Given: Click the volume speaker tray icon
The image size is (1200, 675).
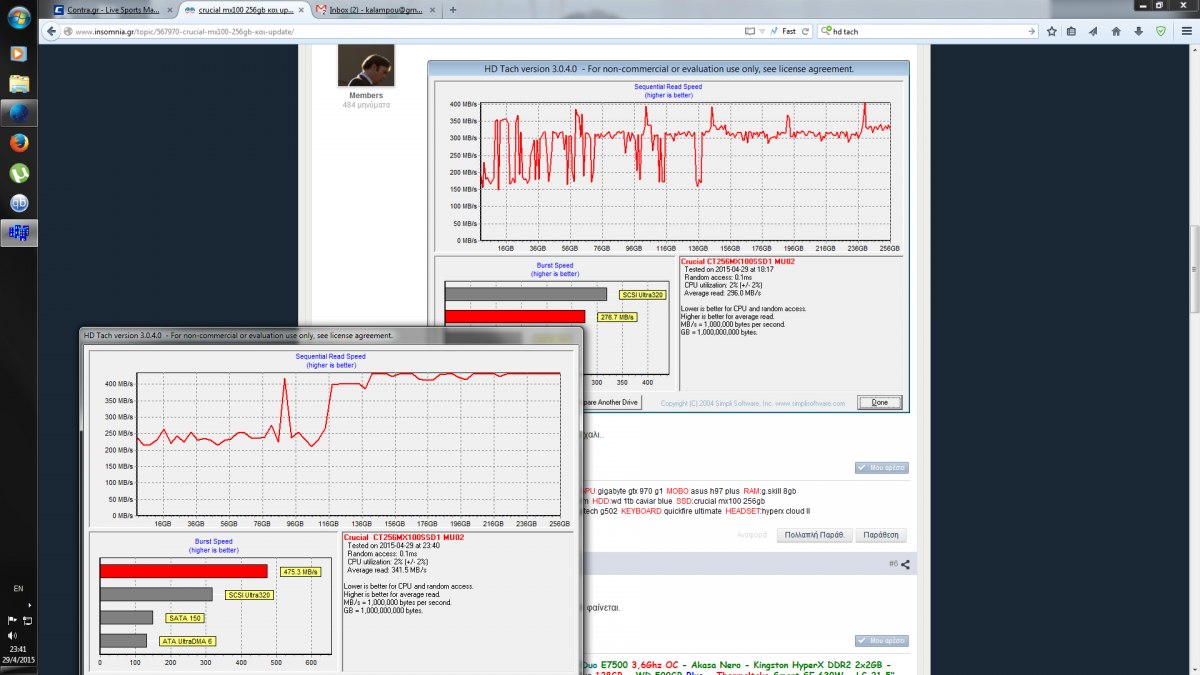Looking at the screenshot, I should click(x=12, y=635).
